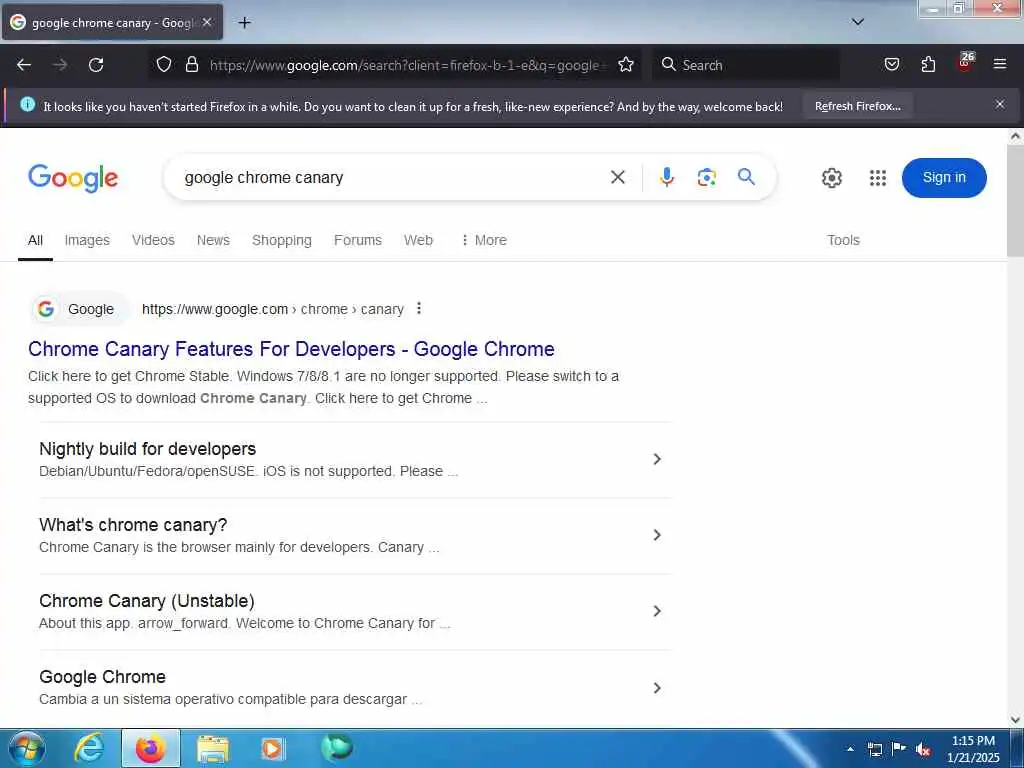Image resolution: width=1024 pixels, height=768 pixels.
Task: Switch to Shopping results tab
Action: point(281,240)
